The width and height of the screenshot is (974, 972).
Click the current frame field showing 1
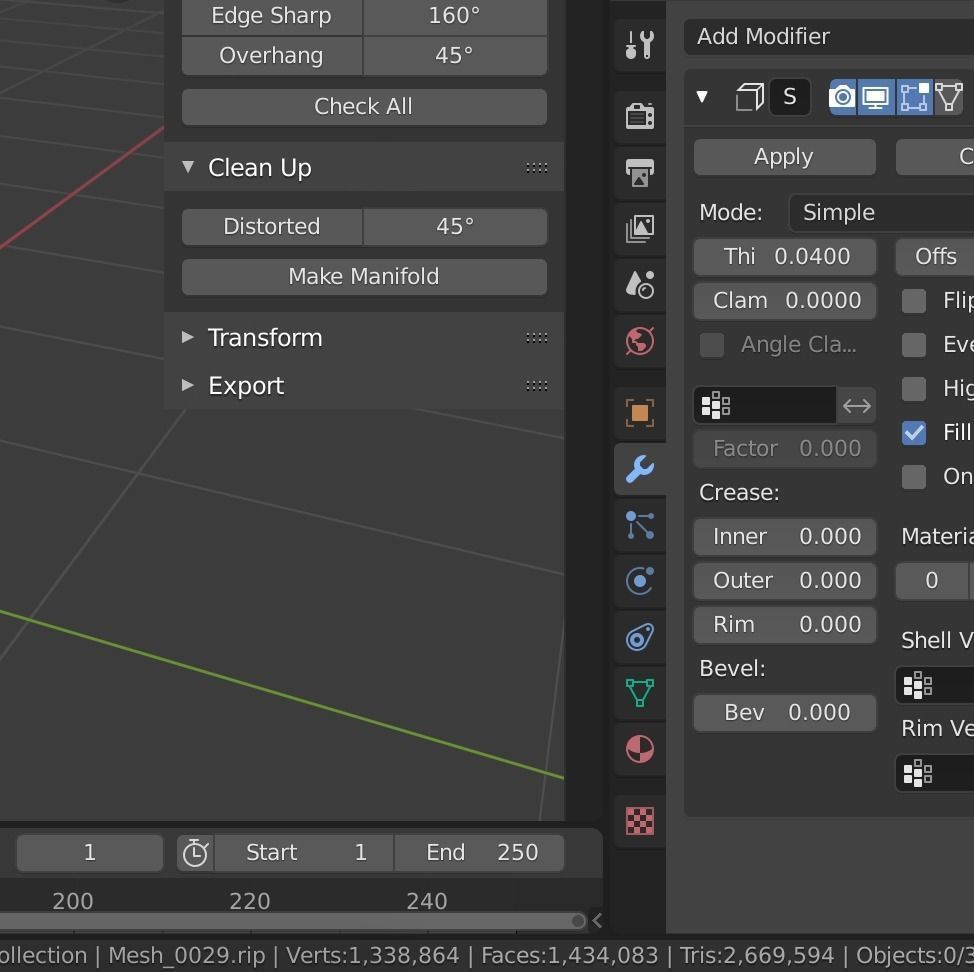point(89,852)
